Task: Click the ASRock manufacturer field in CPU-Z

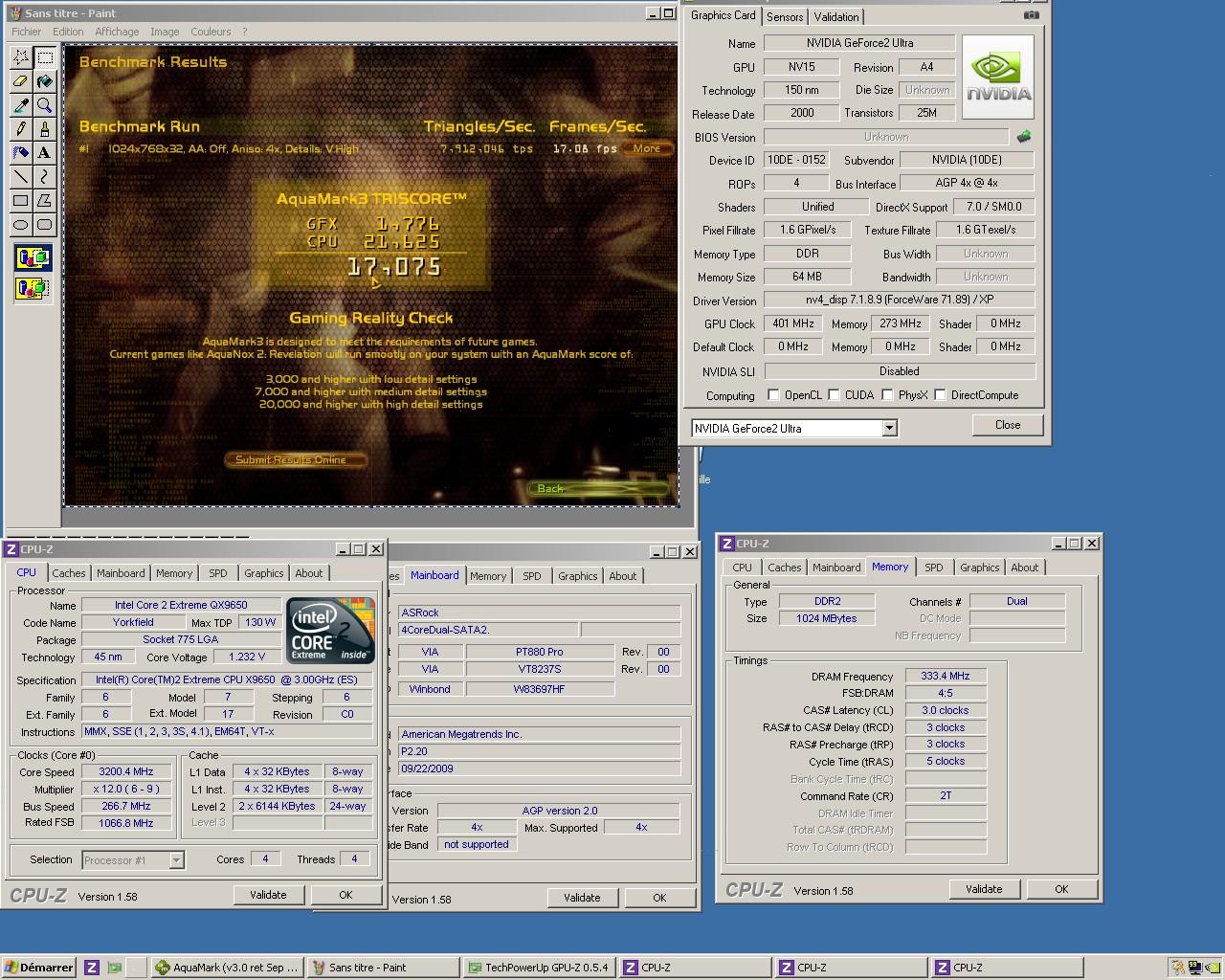Action: [539, 612]
